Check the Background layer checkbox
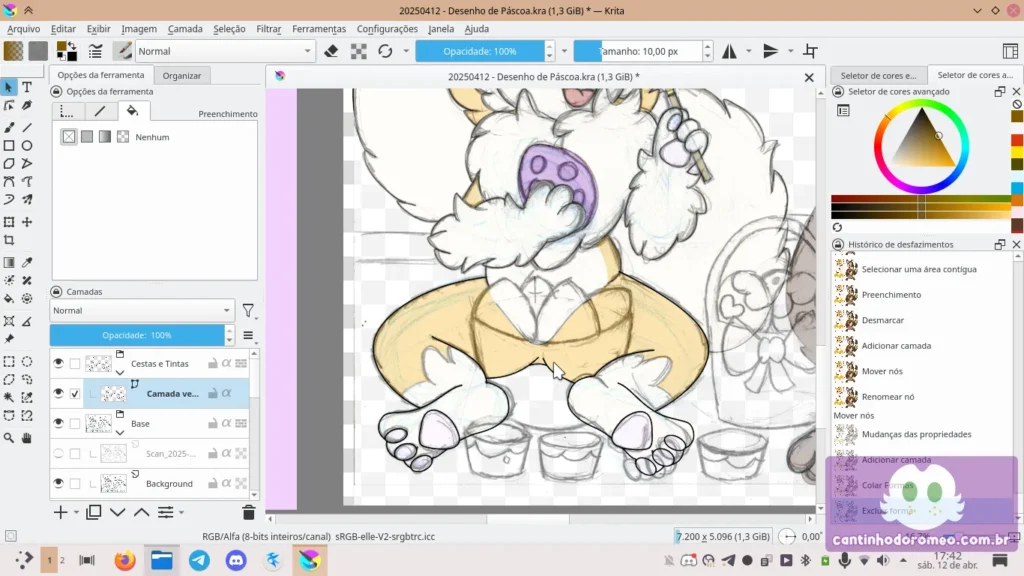The image size is (1024, 576). [x=75, y=484]
